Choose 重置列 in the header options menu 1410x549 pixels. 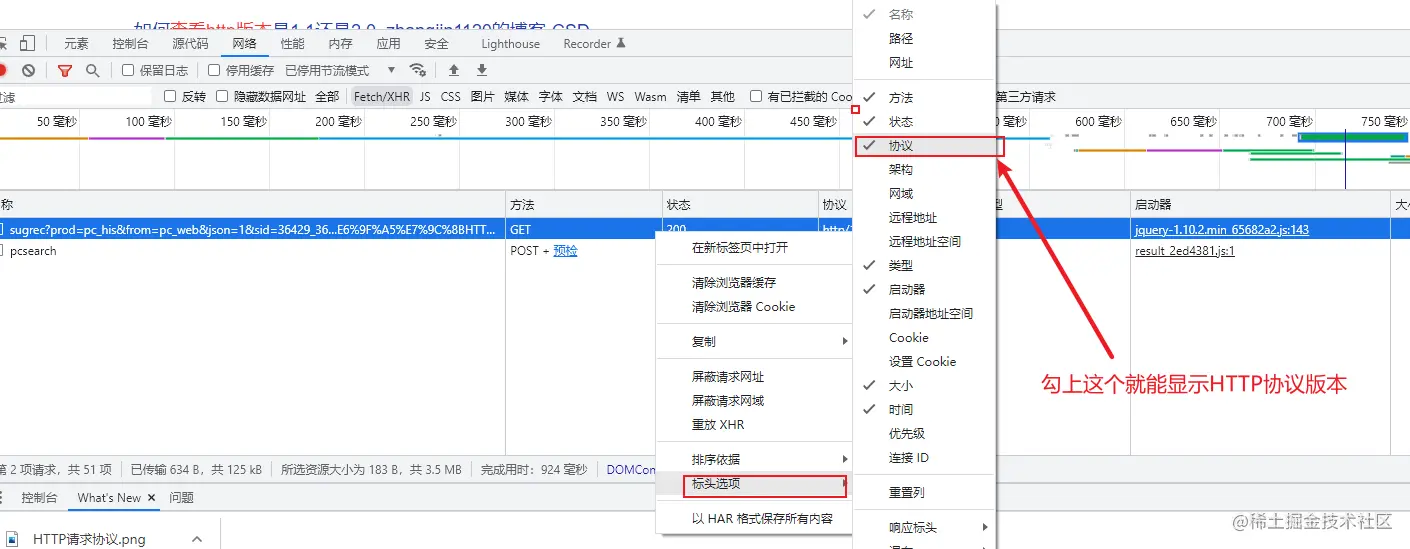(924, 492)
